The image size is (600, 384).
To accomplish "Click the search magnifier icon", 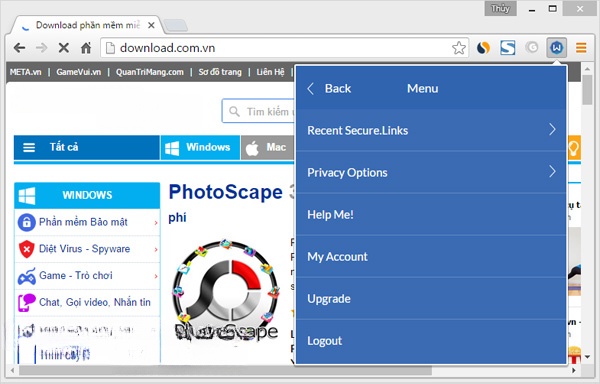I will tap(234, 112).
